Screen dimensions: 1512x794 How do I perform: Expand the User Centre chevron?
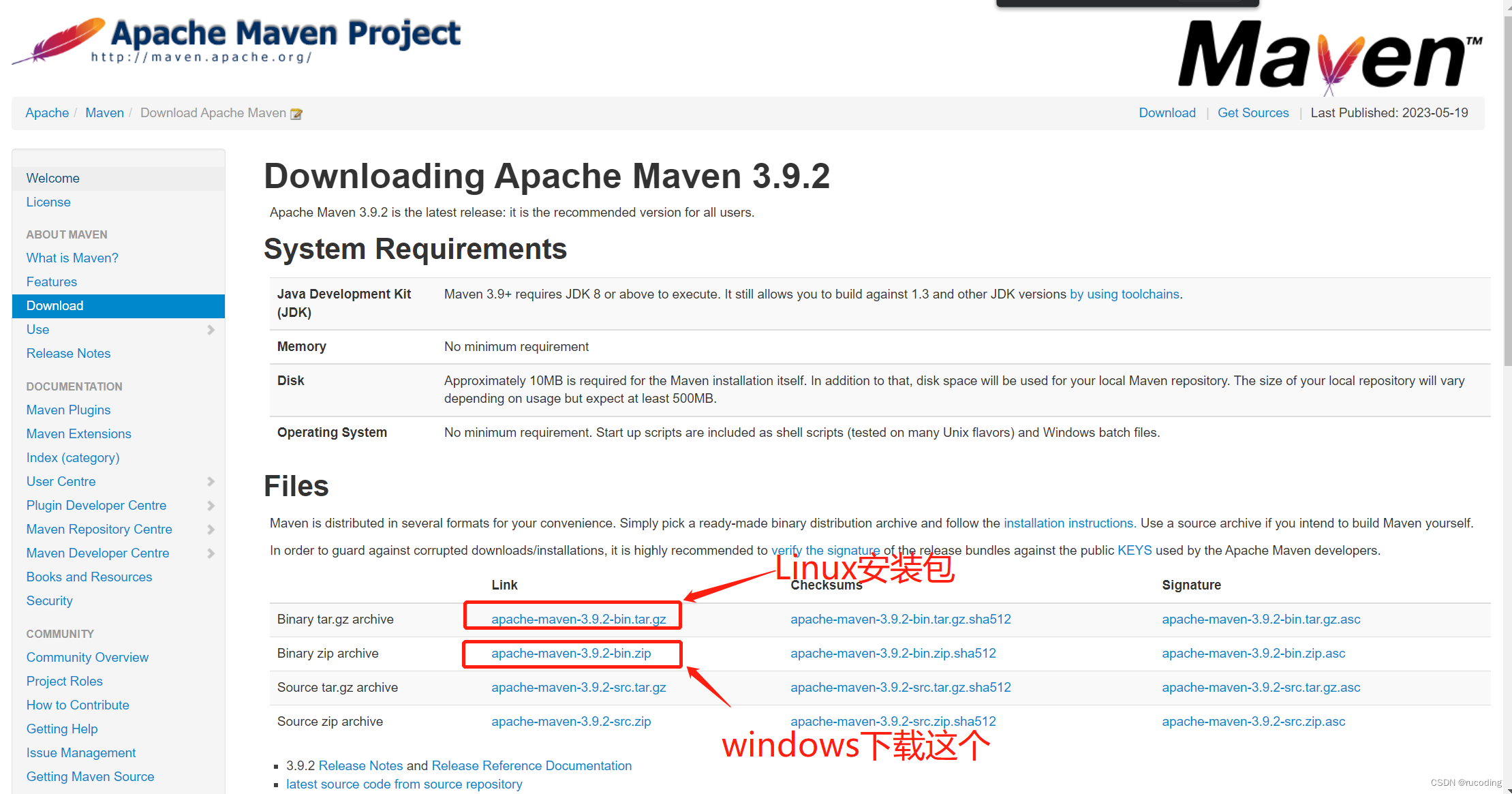click(x=211, y=482)
